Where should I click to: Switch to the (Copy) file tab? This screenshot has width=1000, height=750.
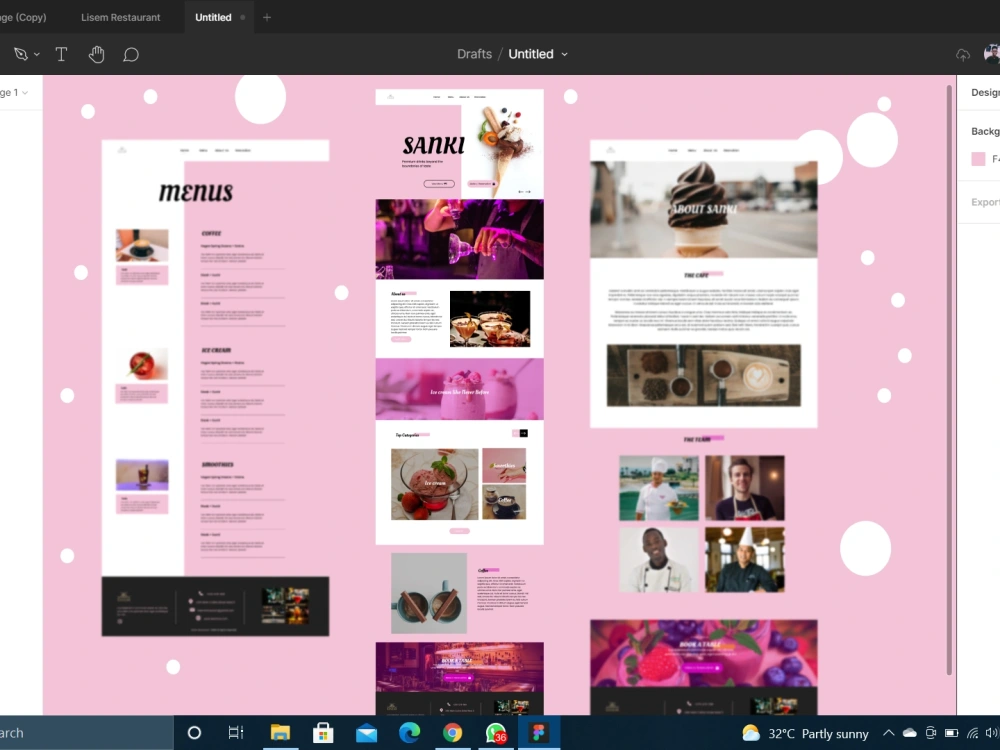[x=23, y=17]
